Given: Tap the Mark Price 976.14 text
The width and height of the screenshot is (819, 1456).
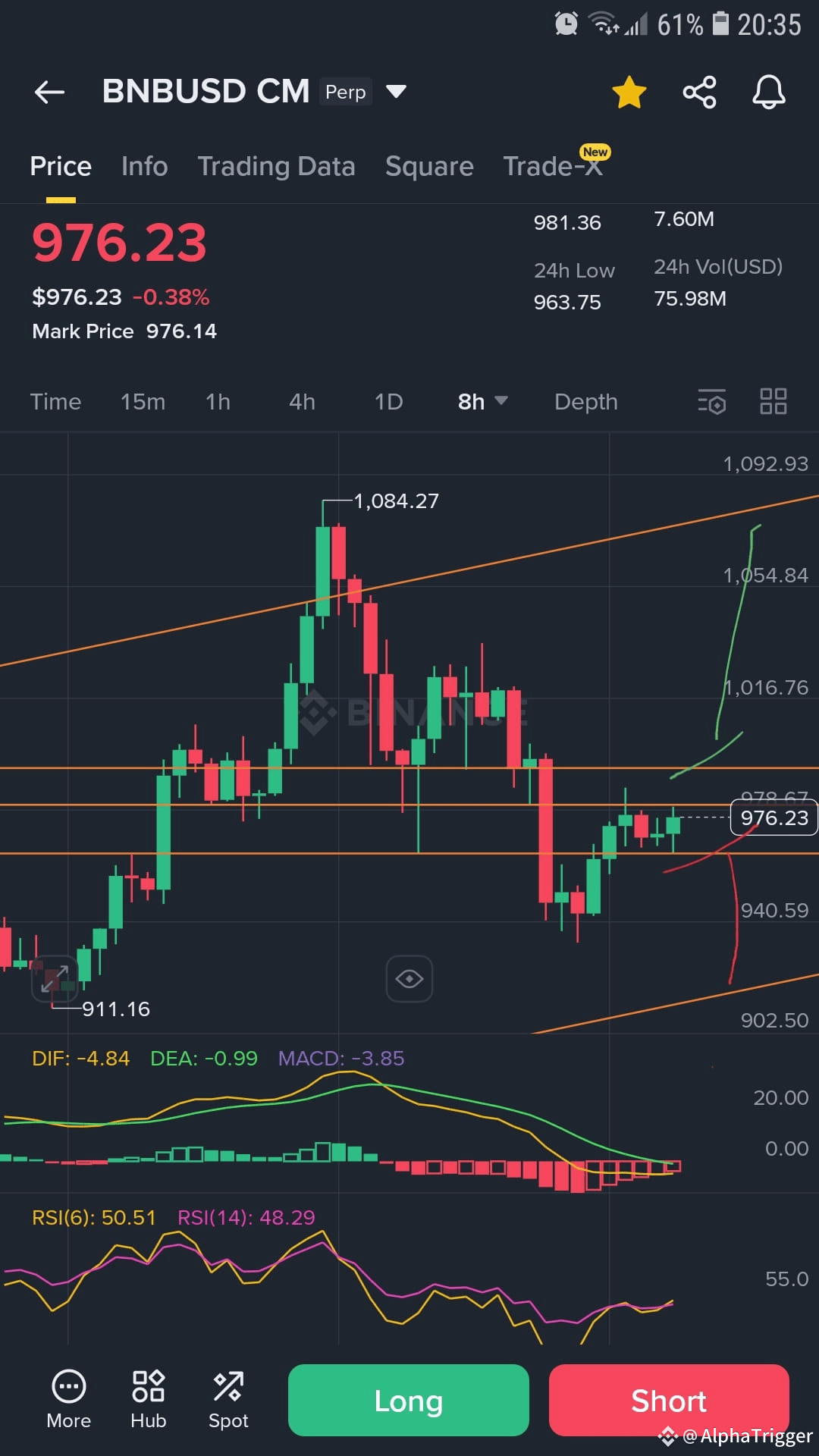Looking at the screenshot, I should pos(124,331).
